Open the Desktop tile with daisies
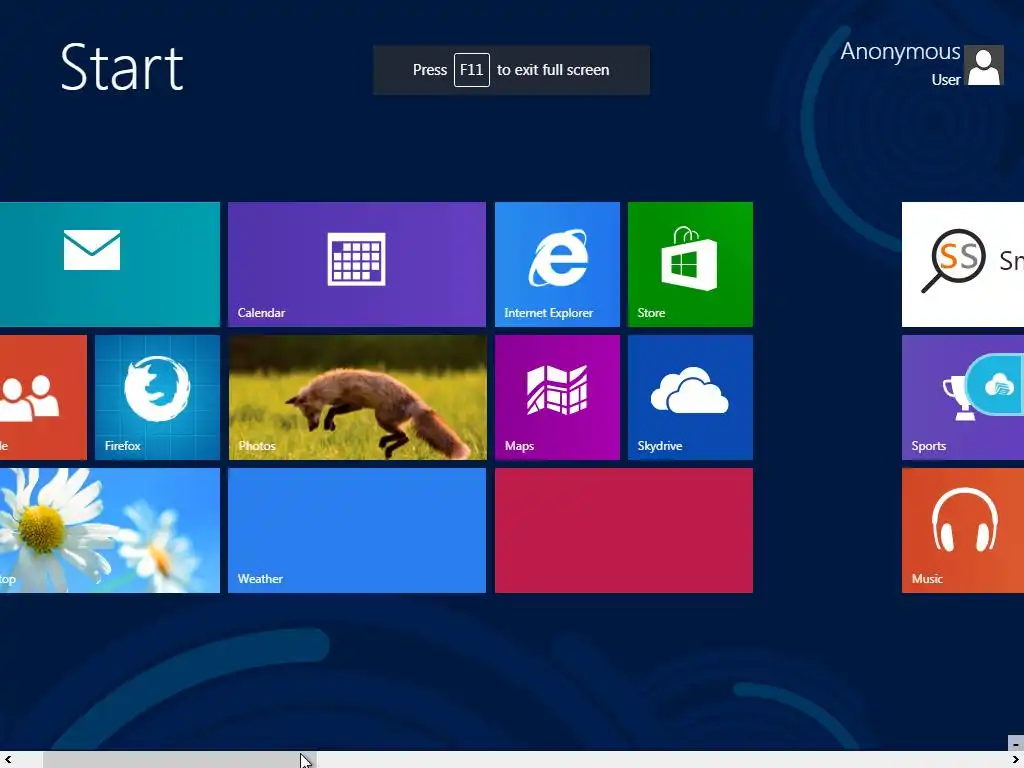 click(x=110, y=530)
